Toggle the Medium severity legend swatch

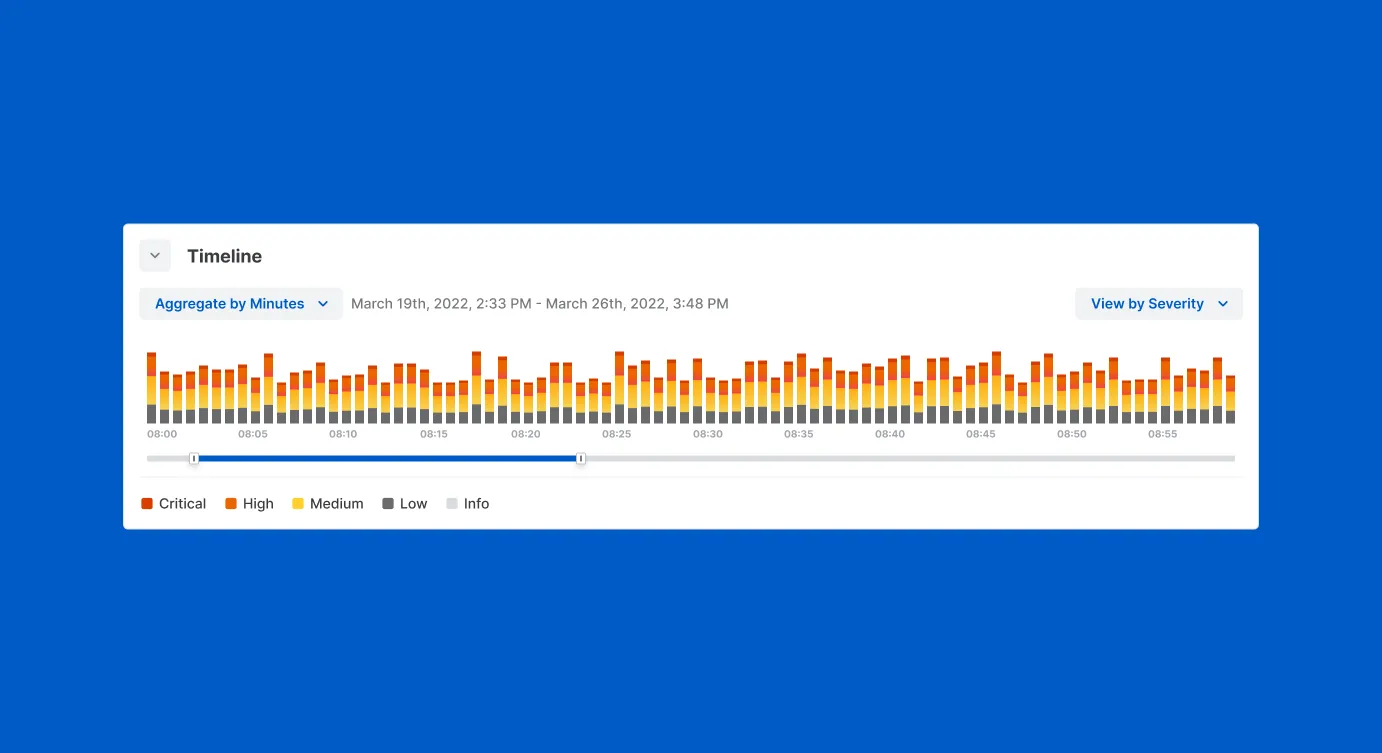click(298, 504)
